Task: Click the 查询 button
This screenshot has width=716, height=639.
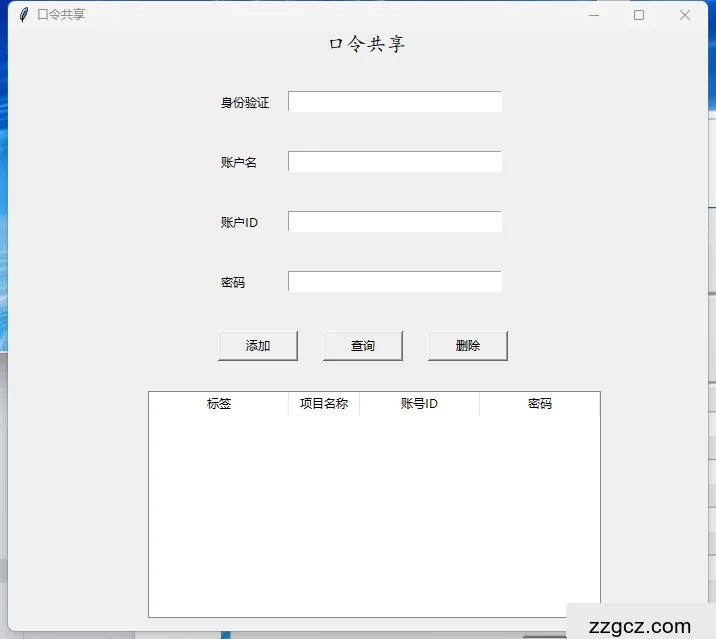Action: pyautogui.click(x=363, y=346)
